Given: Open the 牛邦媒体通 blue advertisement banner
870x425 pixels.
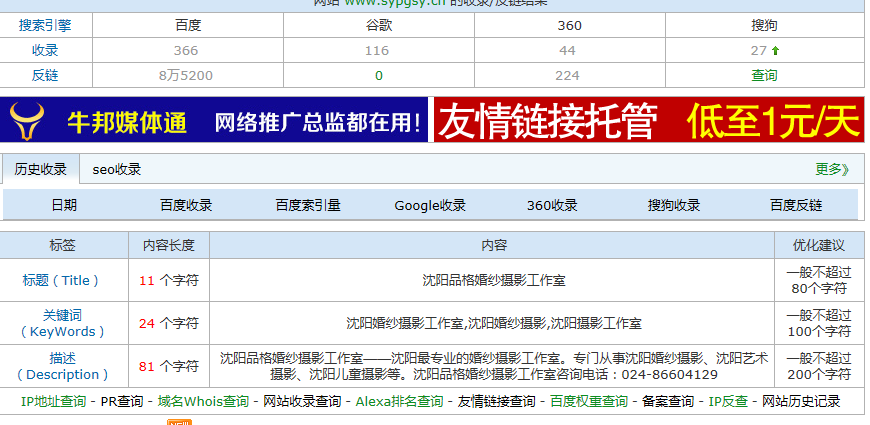Looking at the screenshot, I should pyautogui.click(x=214, y=120).
